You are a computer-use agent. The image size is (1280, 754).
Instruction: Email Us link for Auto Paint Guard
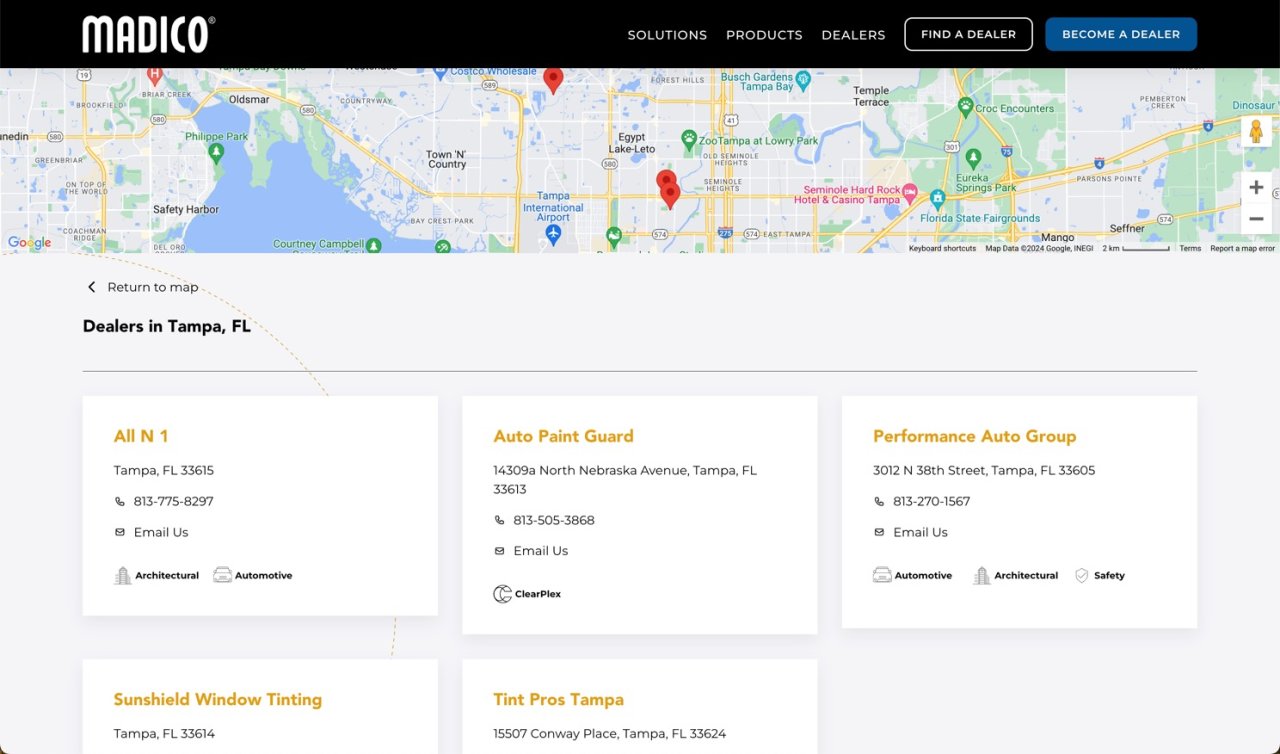pos(540,551)
